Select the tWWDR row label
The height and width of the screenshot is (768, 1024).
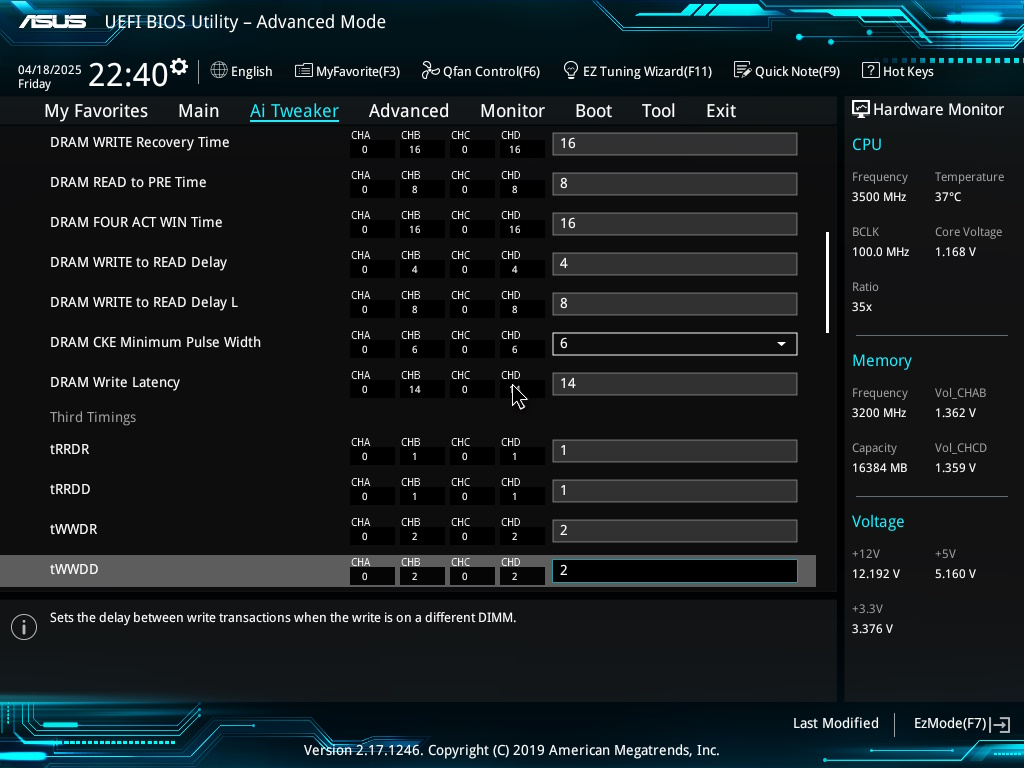74,530
